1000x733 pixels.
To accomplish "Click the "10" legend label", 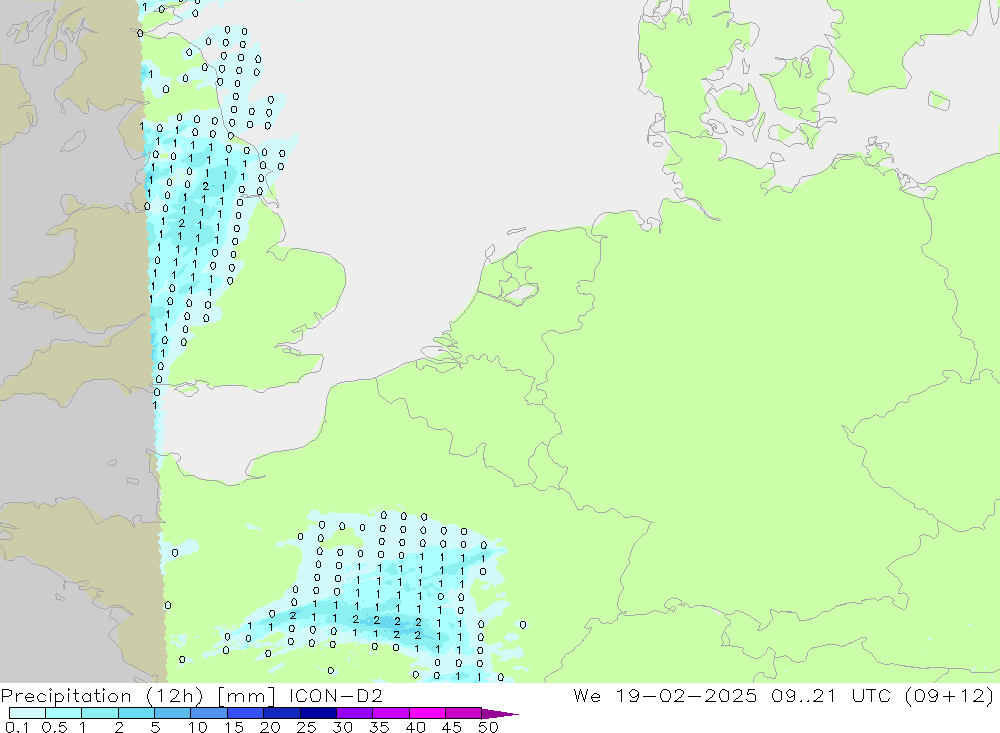I will coord(198,727).
